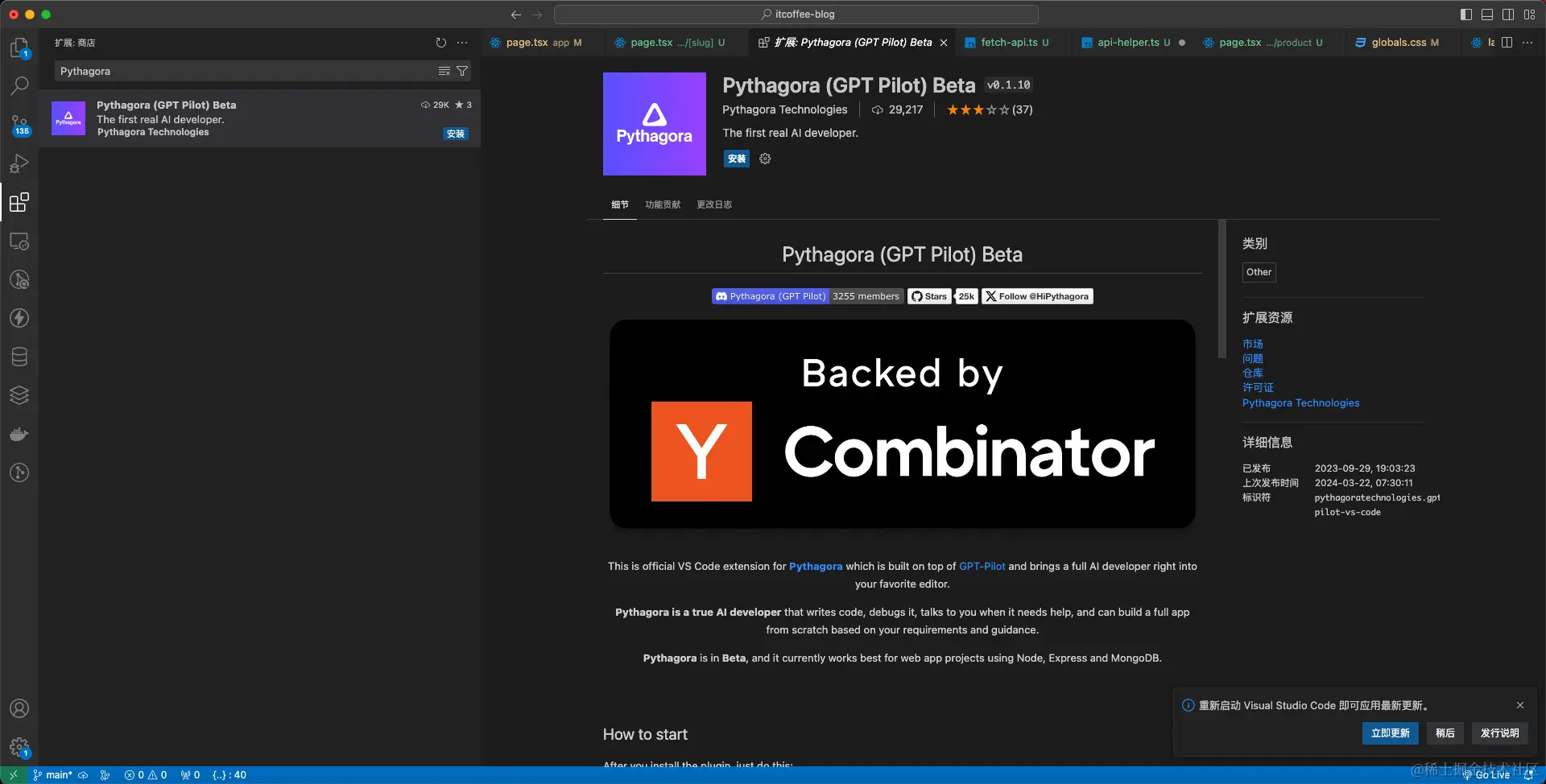Follow the Pythagora link in the description
Screen dimensions: 1546x784
816,566
